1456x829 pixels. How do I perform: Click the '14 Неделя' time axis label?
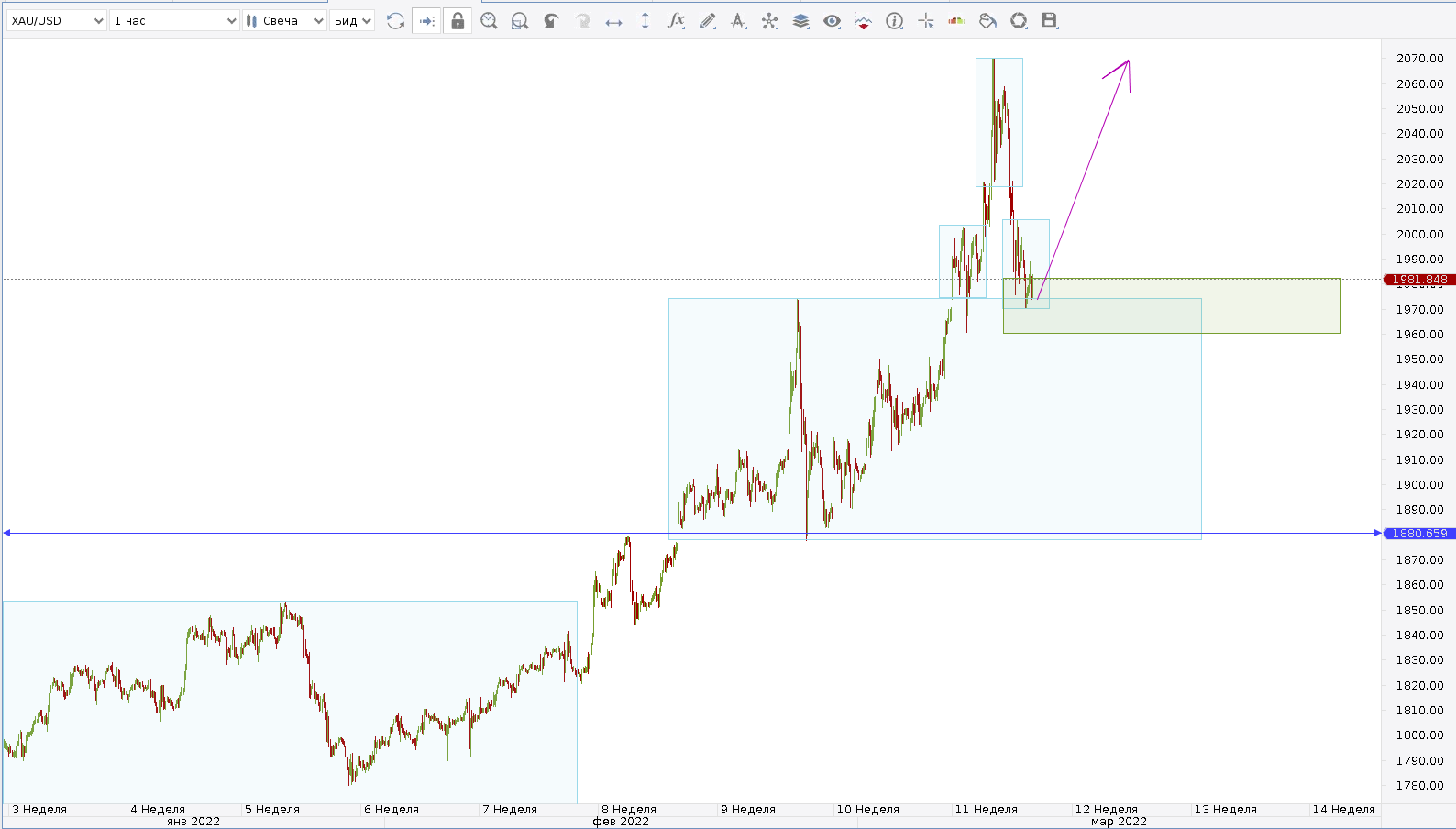click(x=1344, y=810)
